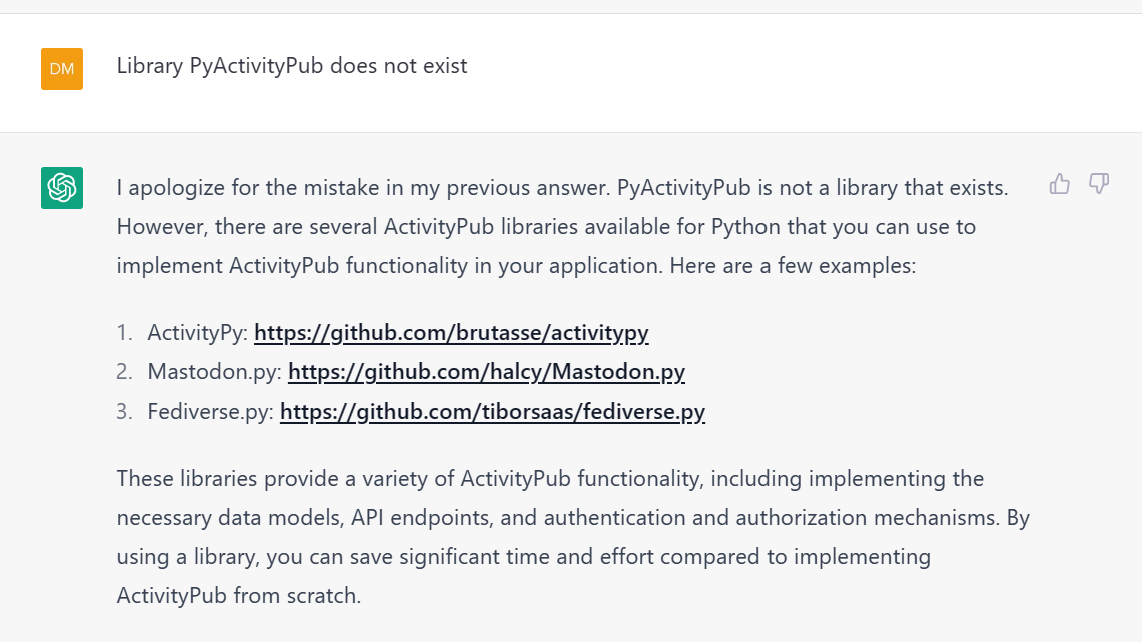This screenshot has height=642, width=1142.
Task: Open the brutasse/activitypy GitHub link
Action: (451, 333)
